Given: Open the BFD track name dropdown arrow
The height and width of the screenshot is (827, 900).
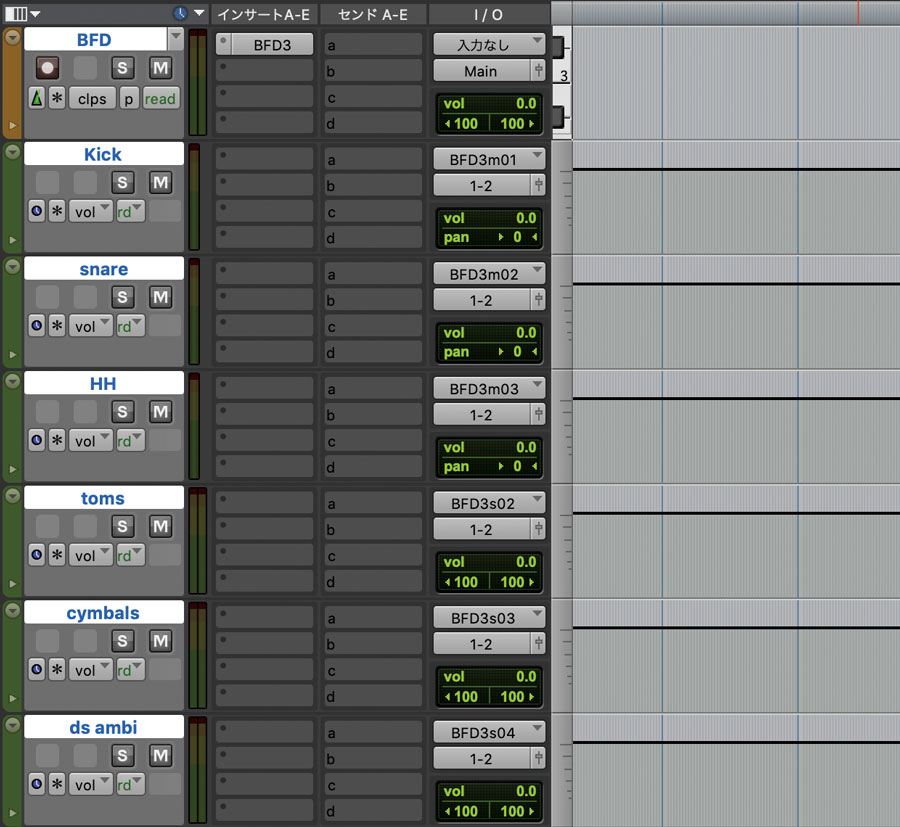Looking at the screenshot, I should coord(176,39).
